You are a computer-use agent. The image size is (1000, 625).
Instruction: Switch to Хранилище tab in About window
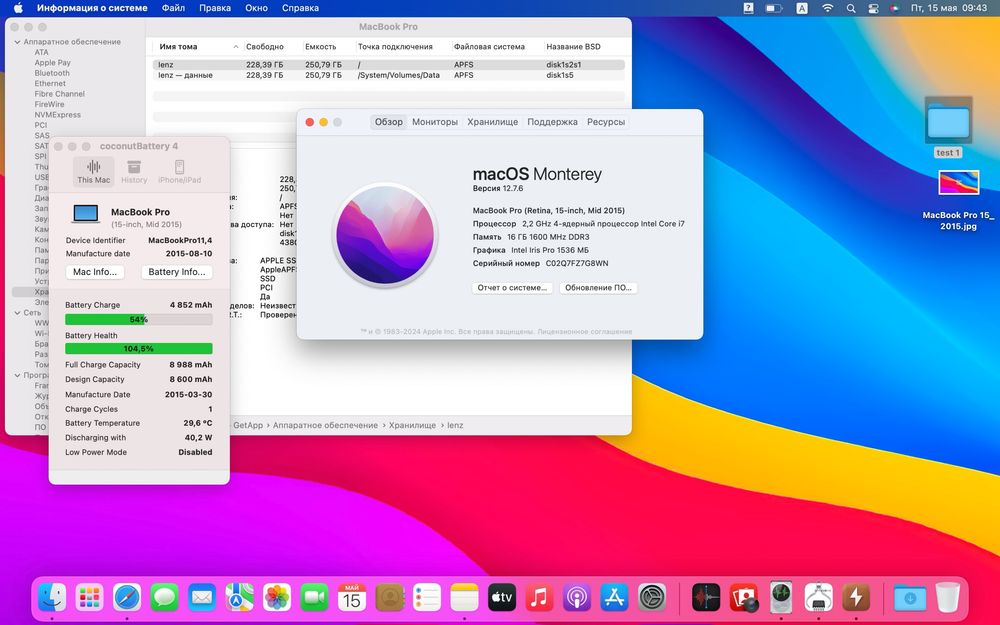pos(492,122)
